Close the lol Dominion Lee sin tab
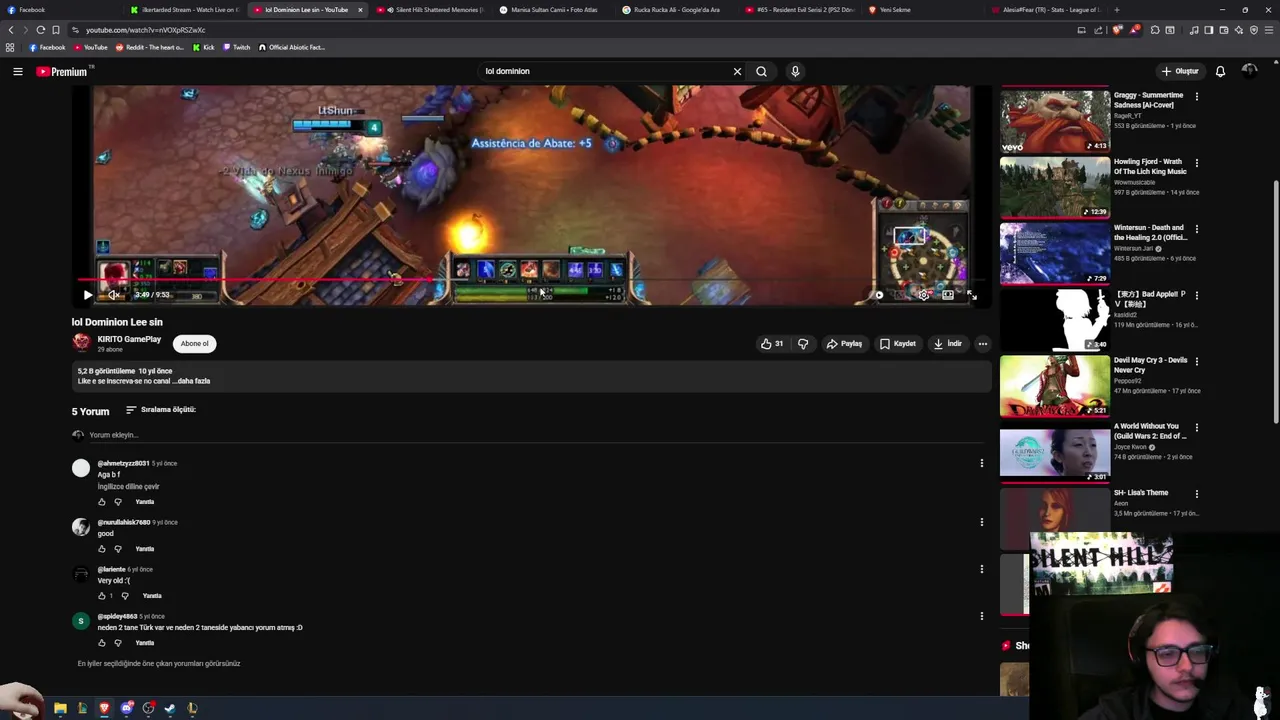Image resolution: width=1280 pixels, height=720 pixels. (x=360, y=10)
